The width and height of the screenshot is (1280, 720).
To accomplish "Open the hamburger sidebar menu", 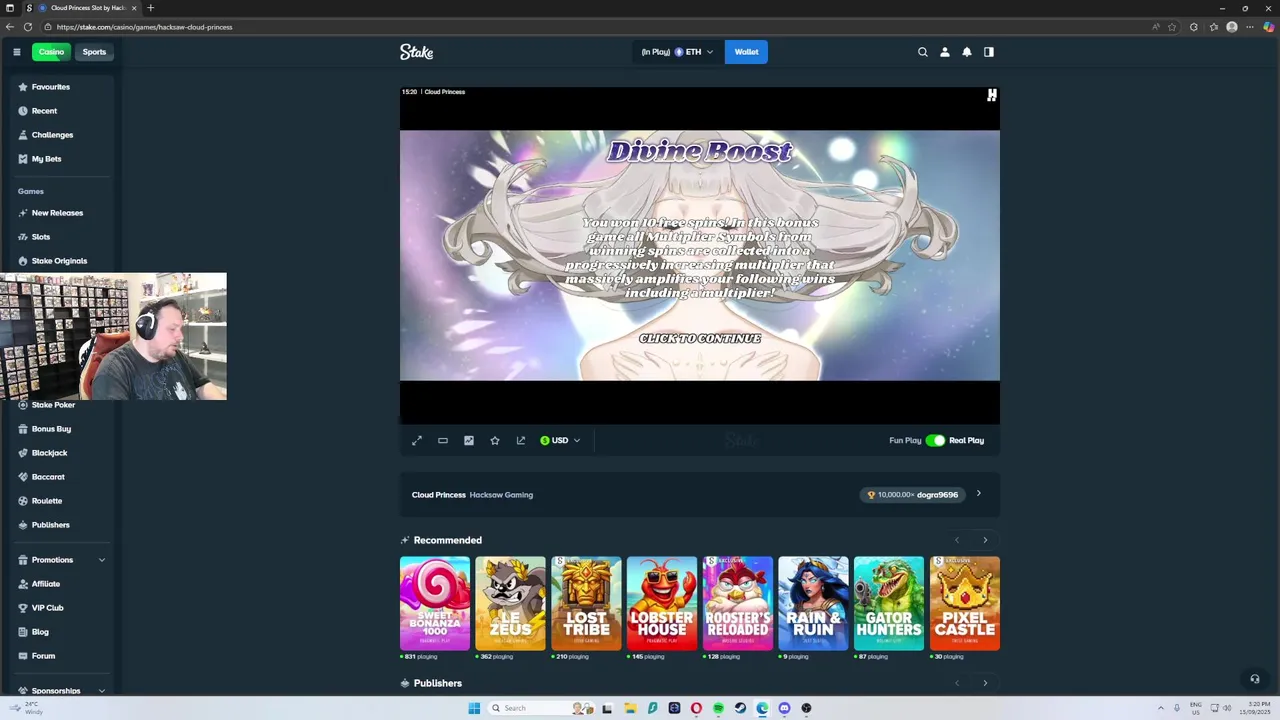I will coord(16,52).
